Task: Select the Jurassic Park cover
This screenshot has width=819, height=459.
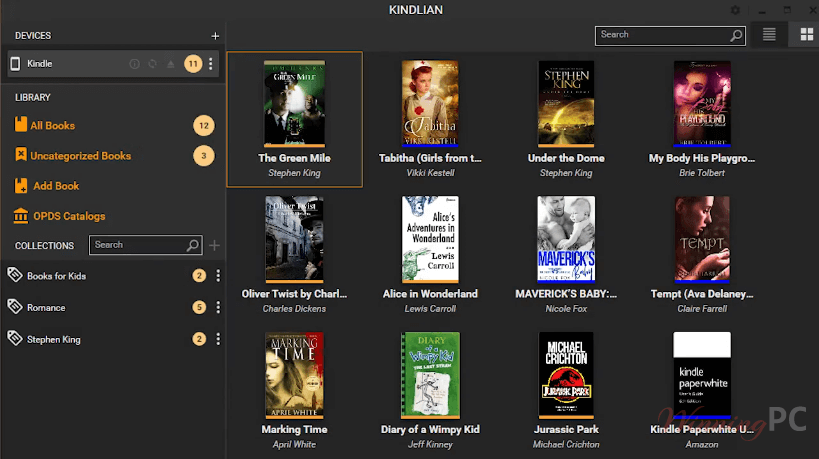Action: pyautogui.click(x=566, y=375)
